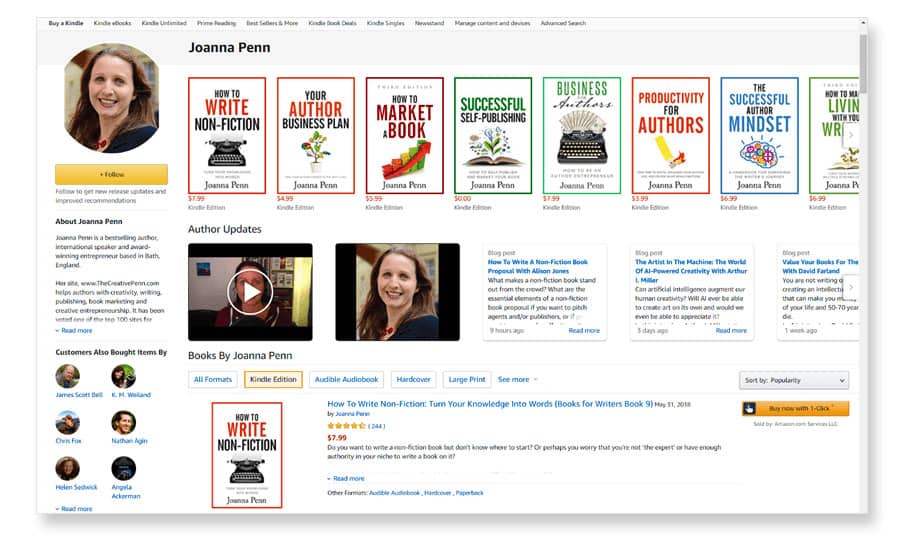Viewport: 900px width, 538px height.
Task: Open Business for Authors book cover
Action: click(x=582, y=136)
